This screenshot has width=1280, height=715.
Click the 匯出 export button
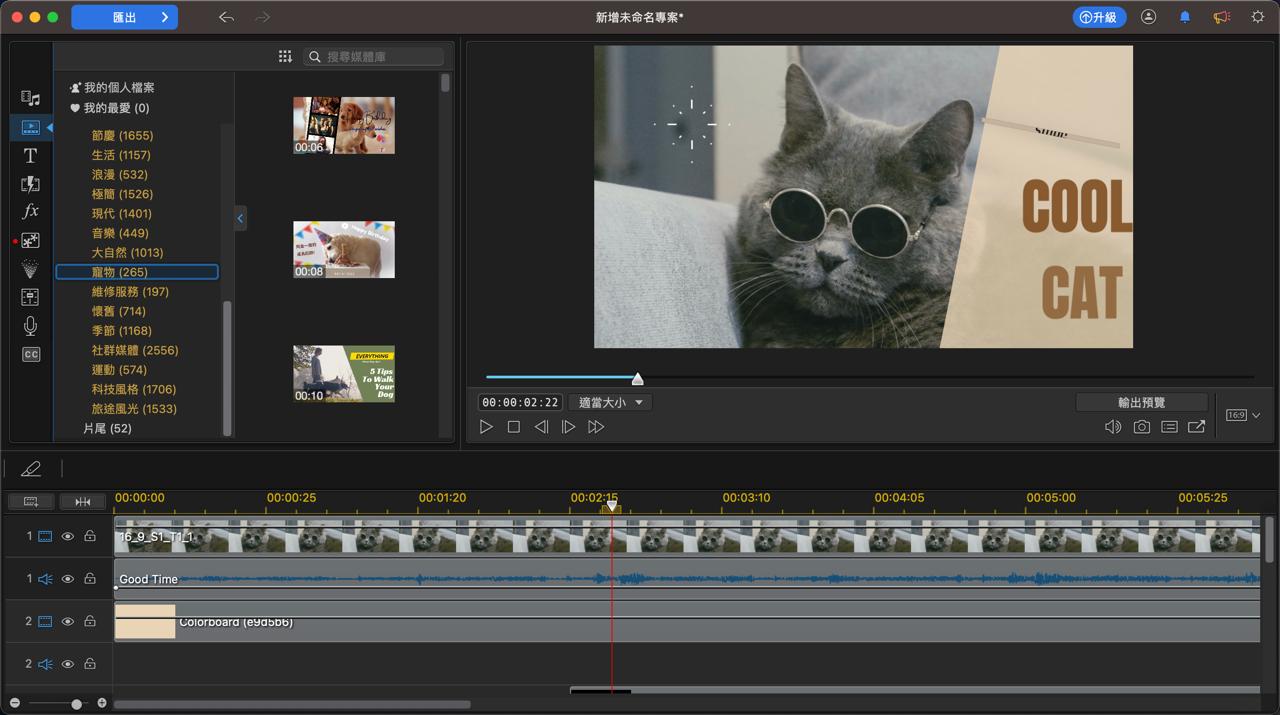tap(125, 17)
